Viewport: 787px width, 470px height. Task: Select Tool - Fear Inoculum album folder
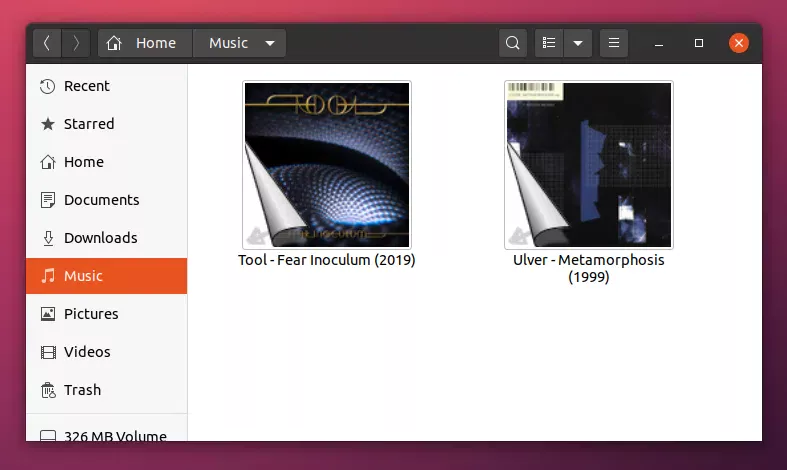tap(326, 165)
